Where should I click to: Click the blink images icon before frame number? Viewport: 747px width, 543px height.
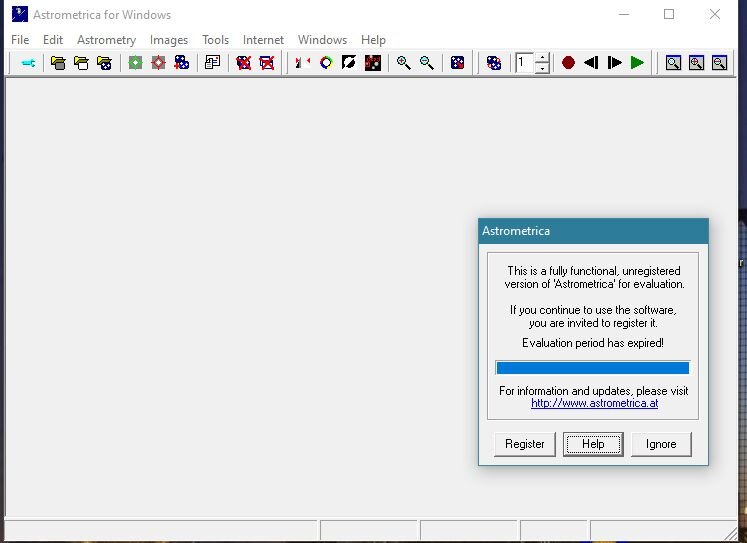494,63
